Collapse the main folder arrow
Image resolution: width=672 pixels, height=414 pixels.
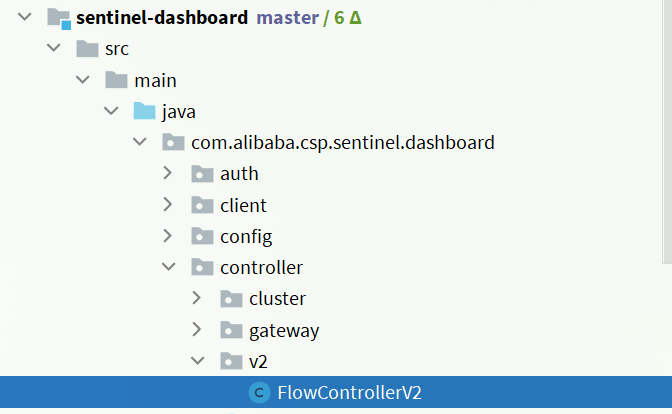pyautogui.click(x=82, y=80)
